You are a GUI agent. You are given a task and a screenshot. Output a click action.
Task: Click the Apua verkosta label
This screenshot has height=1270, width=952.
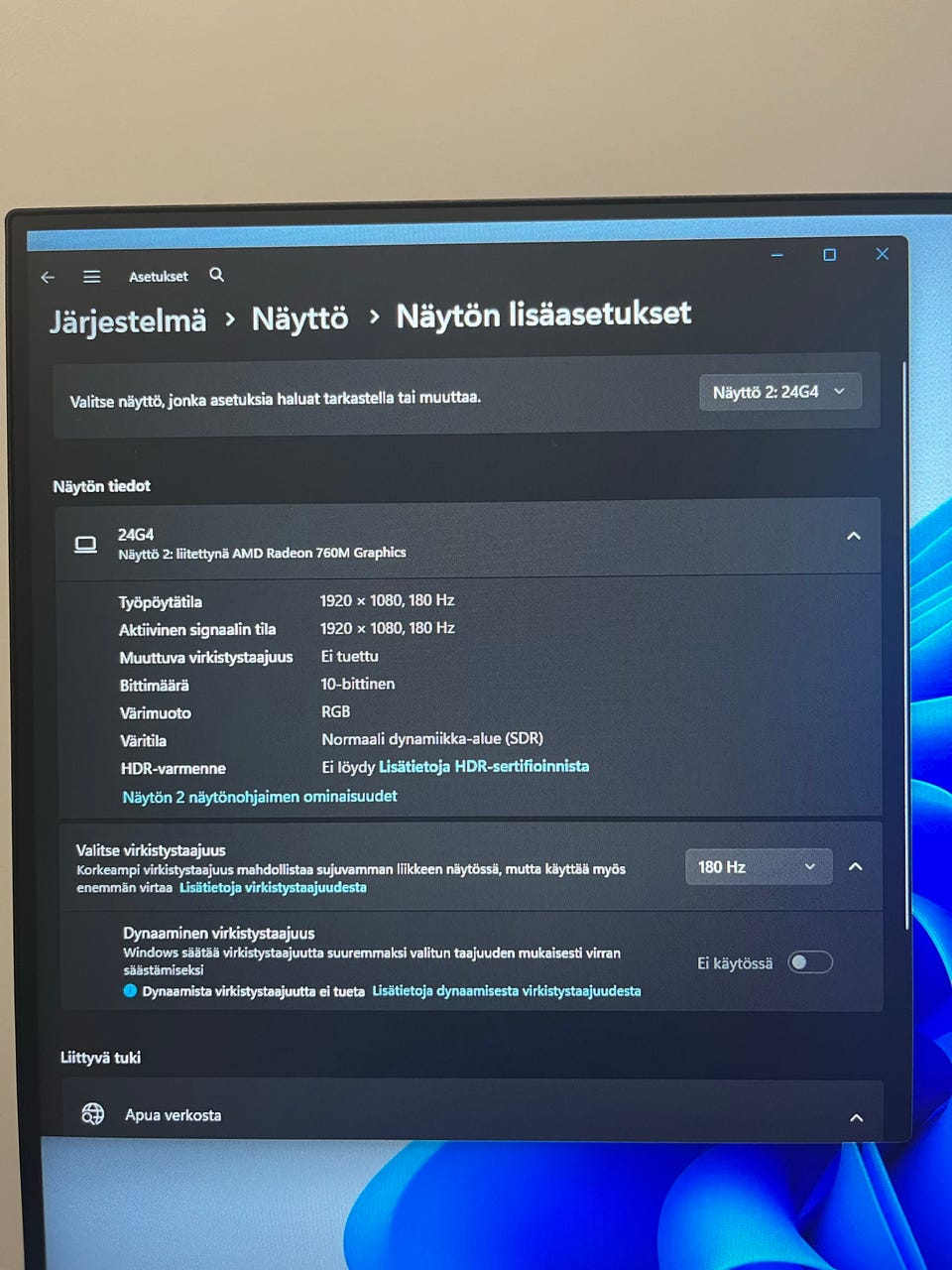(174, 1115)
